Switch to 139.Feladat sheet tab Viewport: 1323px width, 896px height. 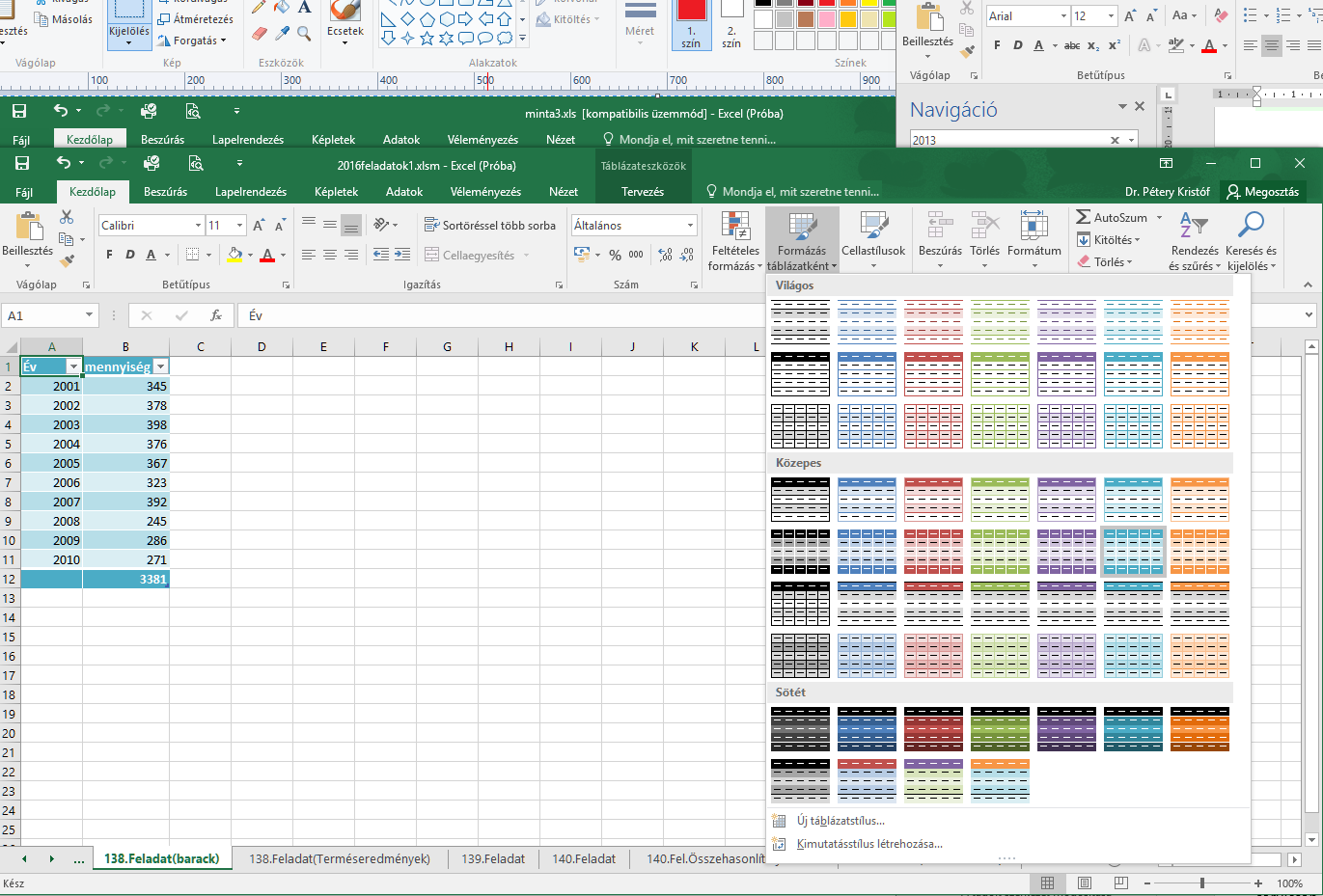tap(493, 858)
